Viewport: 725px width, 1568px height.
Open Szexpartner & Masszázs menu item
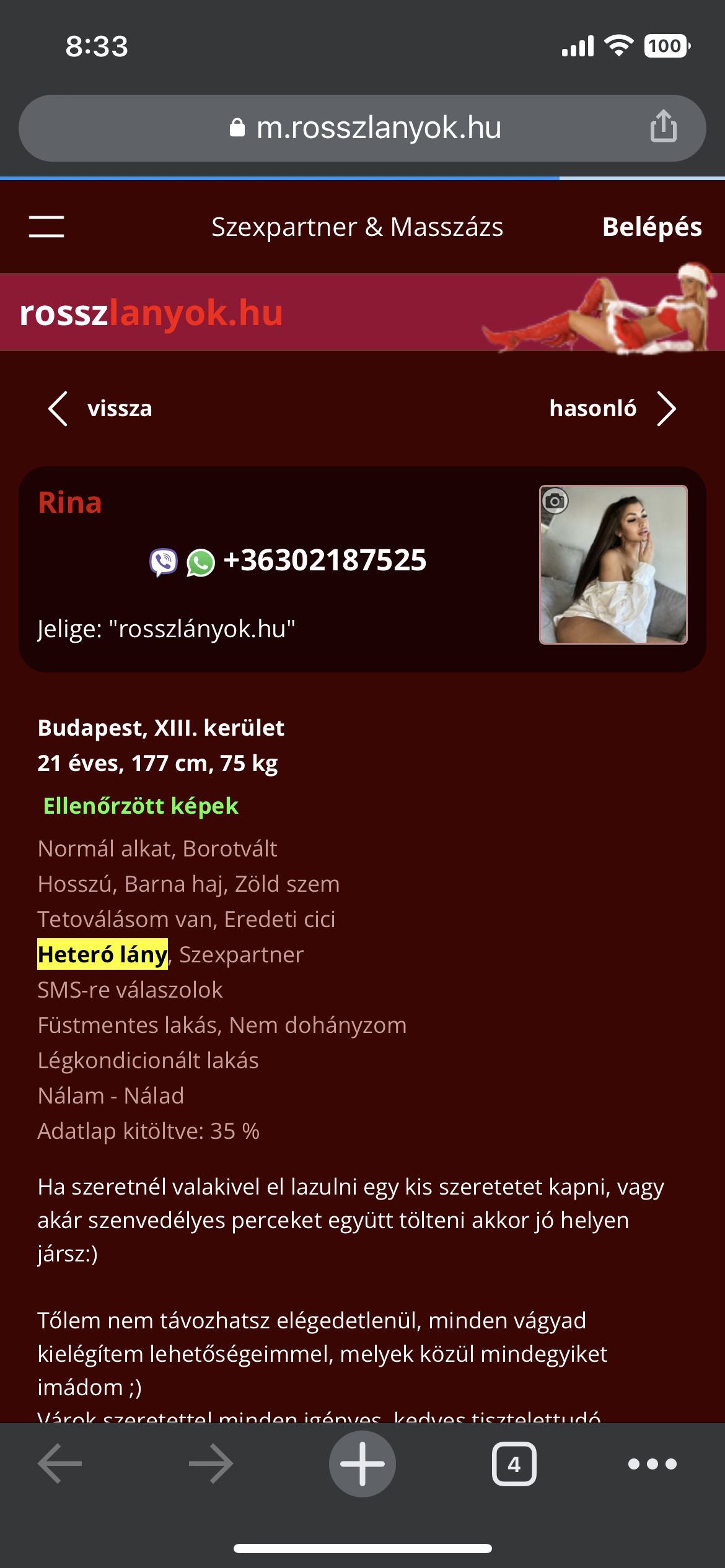[358, 227]
